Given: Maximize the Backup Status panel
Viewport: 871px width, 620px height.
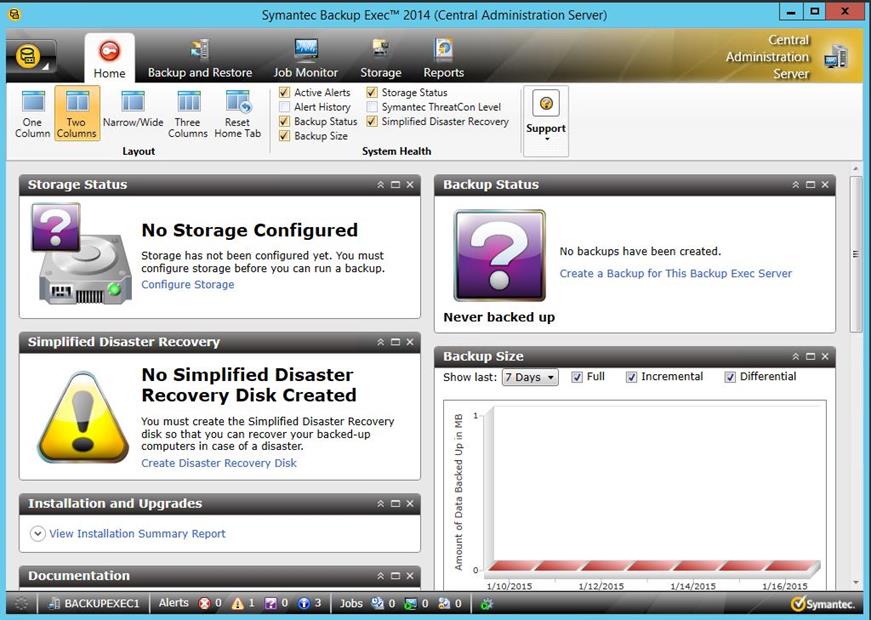Looking at the screenshot, I should click(x=810, y=185).
